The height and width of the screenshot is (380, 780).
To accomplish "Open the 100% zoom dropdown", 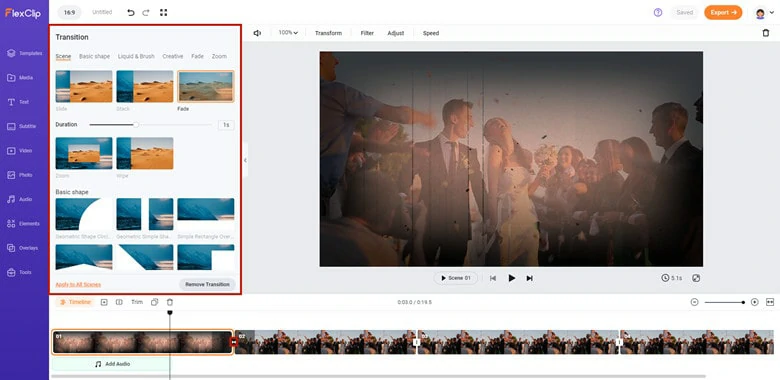I will pos(288,33).
